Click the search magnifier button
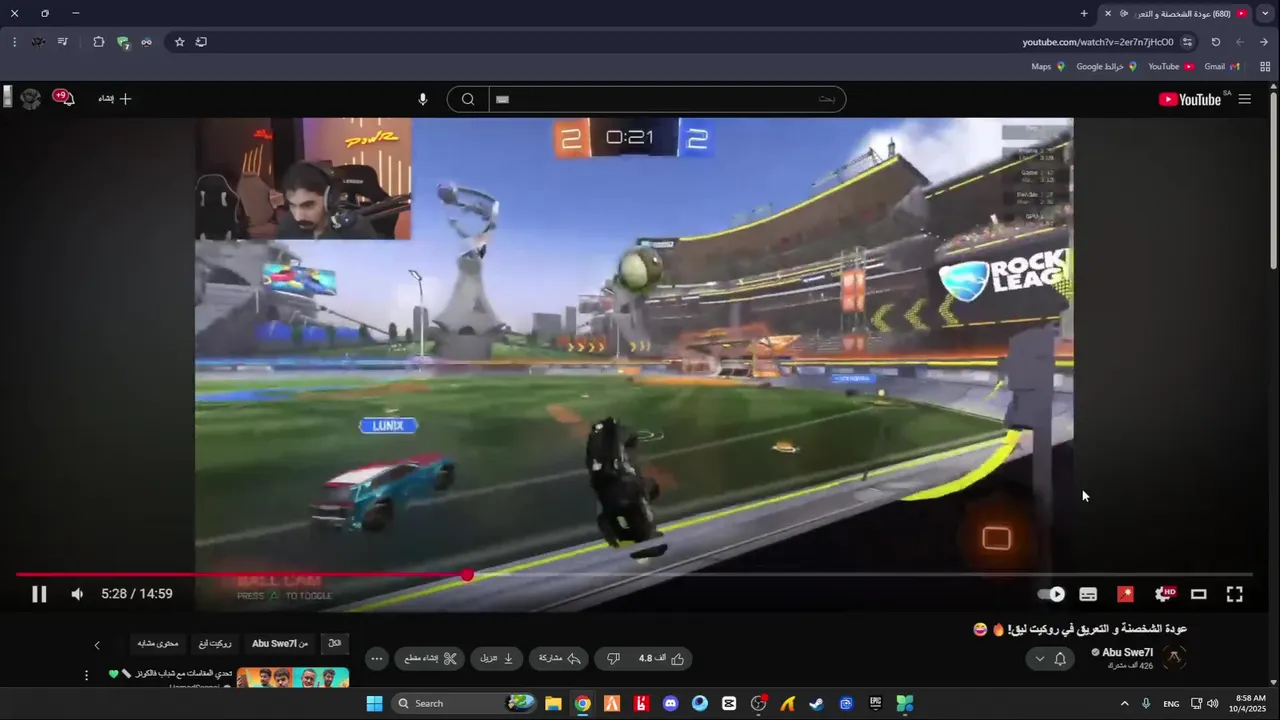 [x=467, y=99]
